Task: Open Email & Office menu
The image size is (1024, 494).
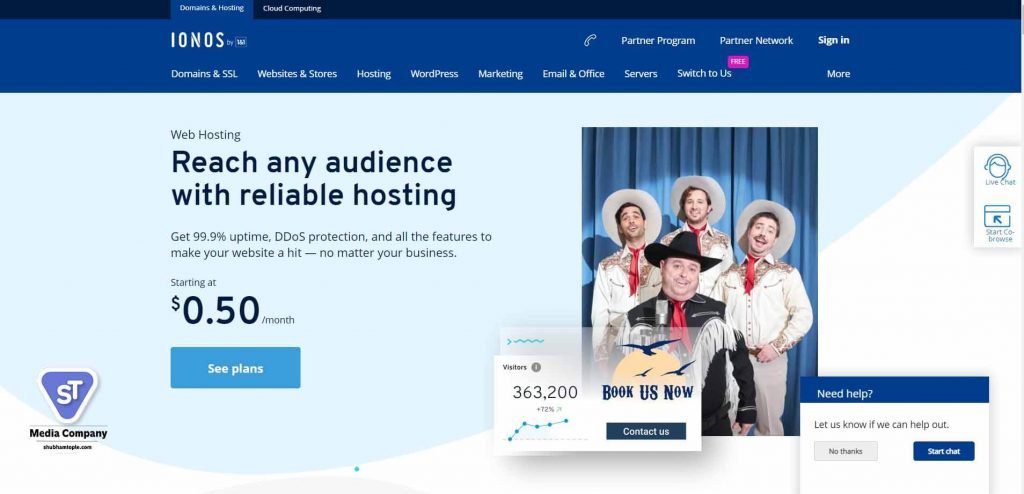Action: (x=573, y=74)
